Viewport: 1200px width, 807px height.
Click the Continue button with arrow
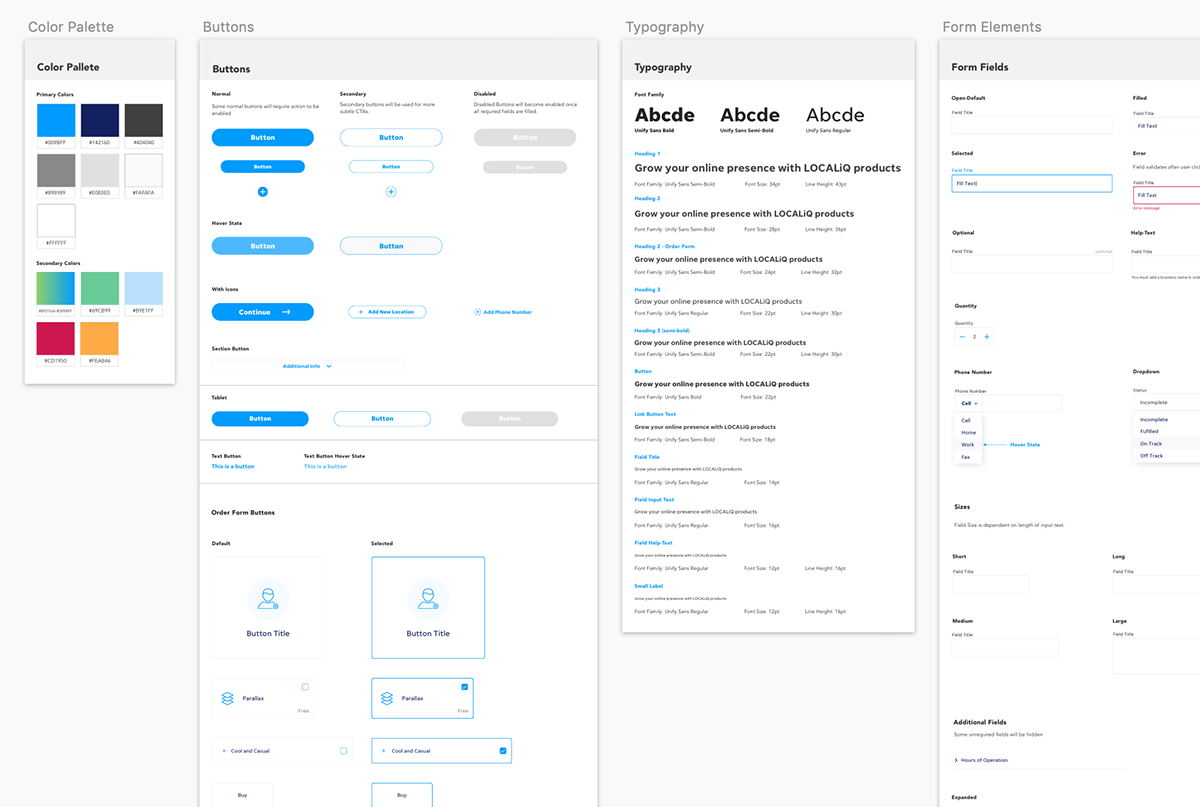point(263,312)
